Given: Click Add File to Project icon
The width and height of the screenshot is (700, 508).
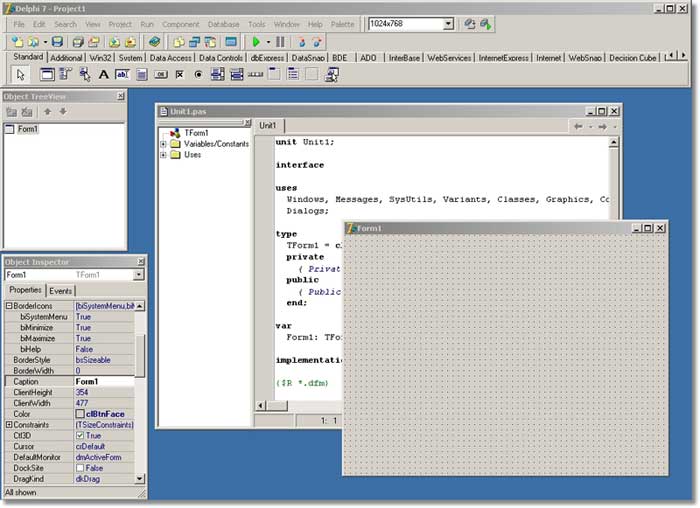Looking at the screenshot, I should point(114,42).
